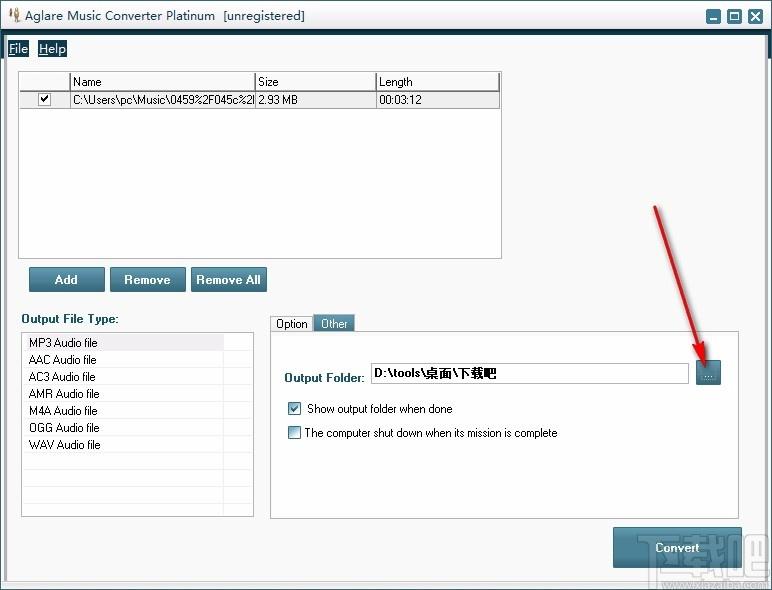The image size is (772, 590).
Task: Open the Help menu
Action: [x=52, y=49]
